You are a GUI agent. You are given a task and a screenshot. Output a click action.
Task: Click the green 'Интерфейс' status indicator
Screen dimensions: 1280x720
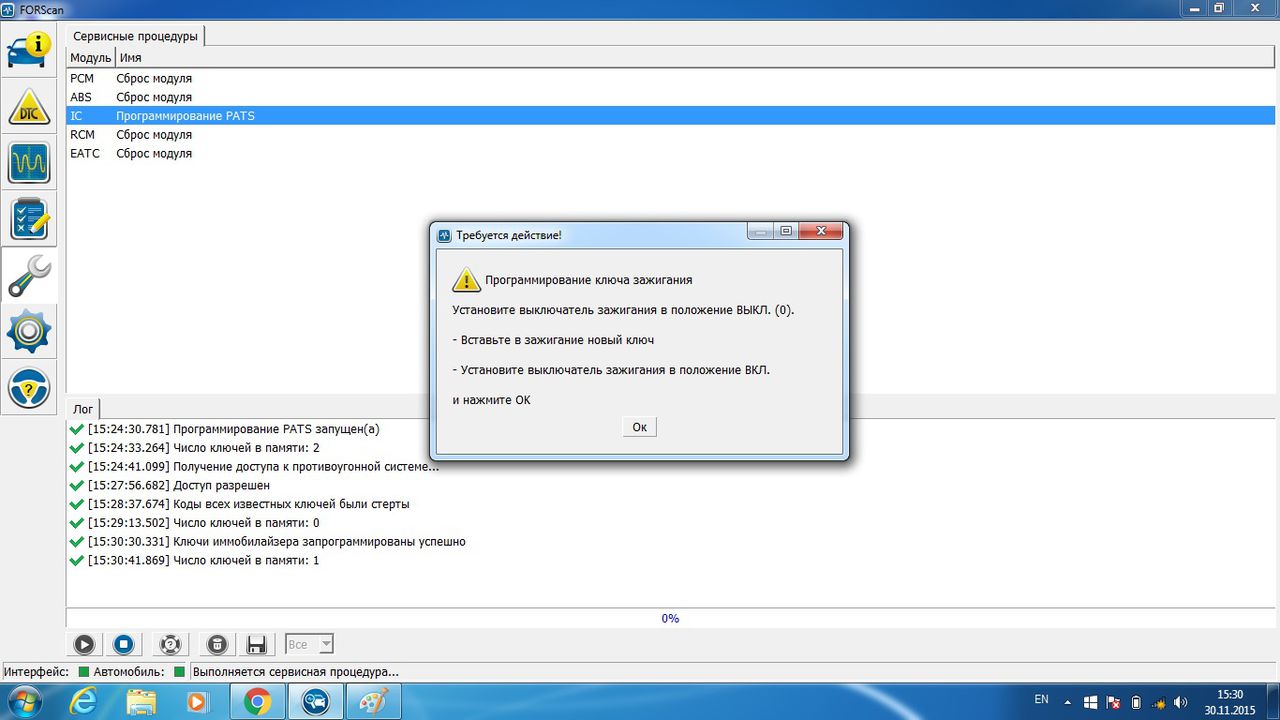tap(84, 672)
